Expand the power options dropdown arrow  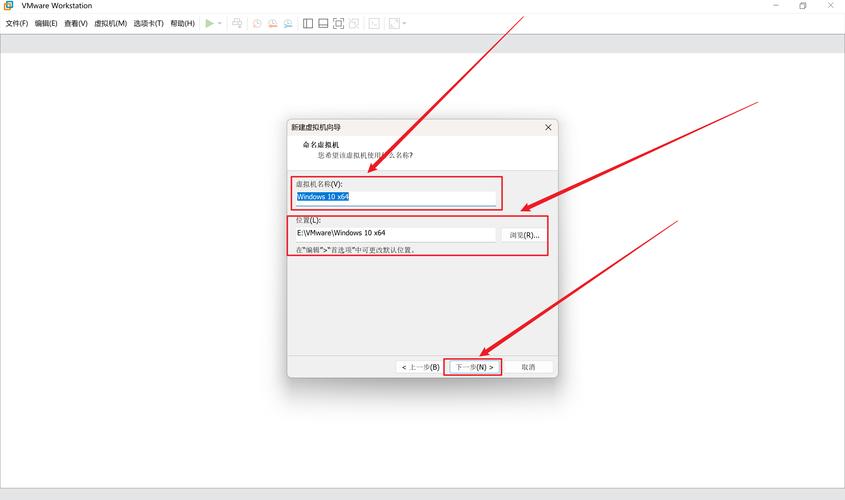coord(221,23)
